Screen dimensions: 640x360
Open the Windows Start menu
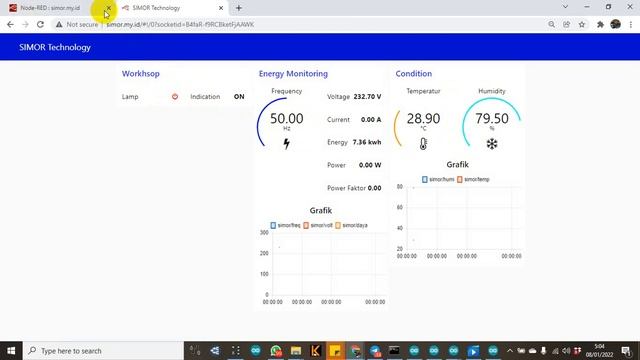11,351
